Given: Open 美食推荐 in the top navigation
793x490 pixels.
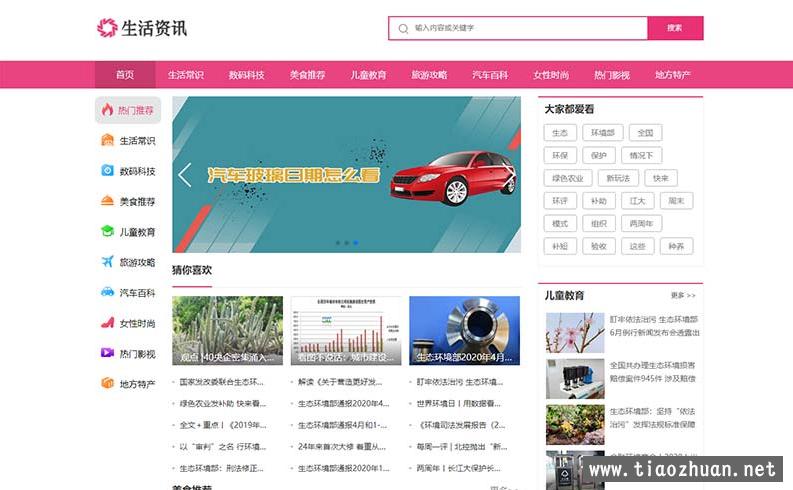Looking at the screenshot, I should pyautogui.click(x=307, y=75).
